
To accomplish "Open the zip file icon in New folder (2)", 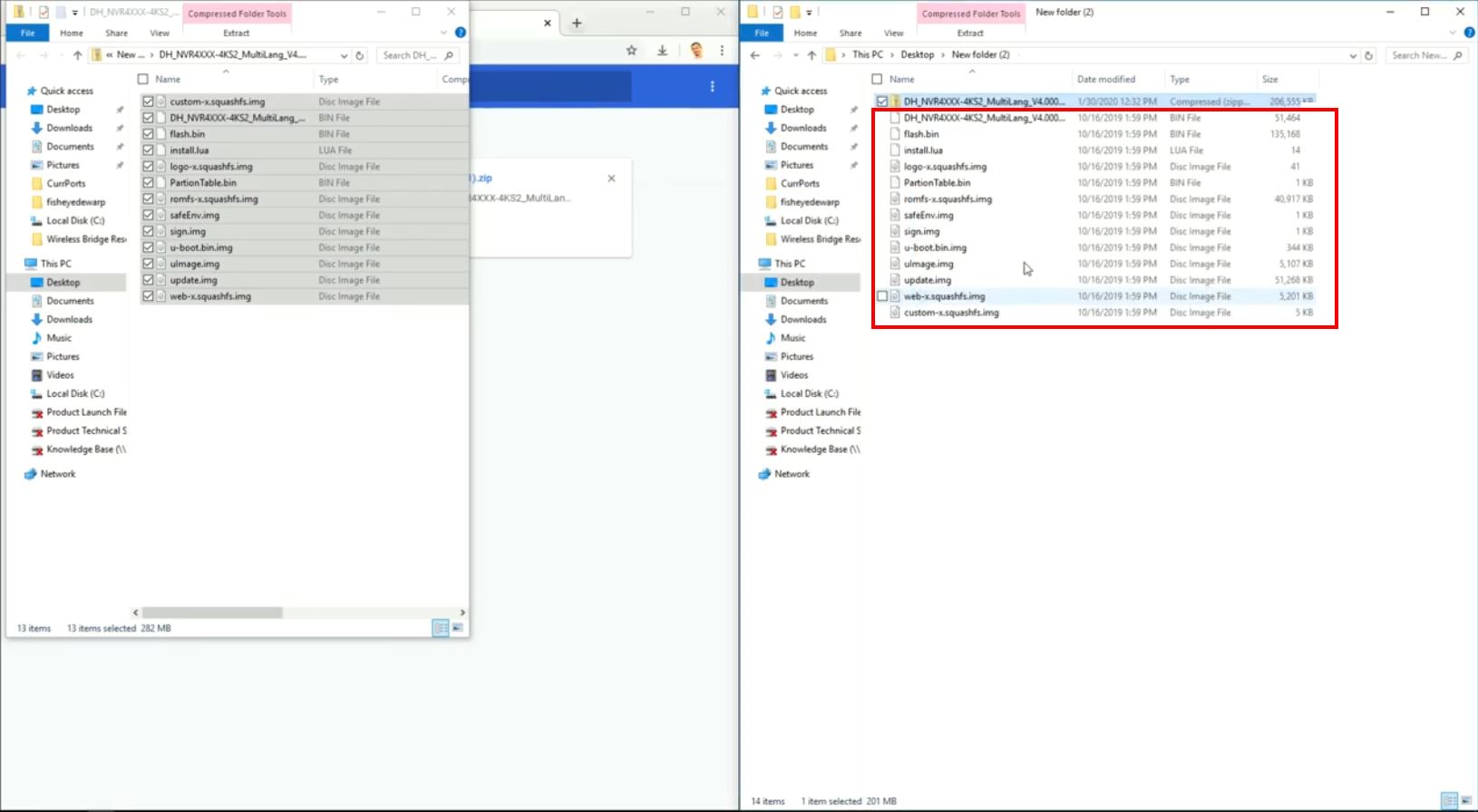I will point(895,101).
